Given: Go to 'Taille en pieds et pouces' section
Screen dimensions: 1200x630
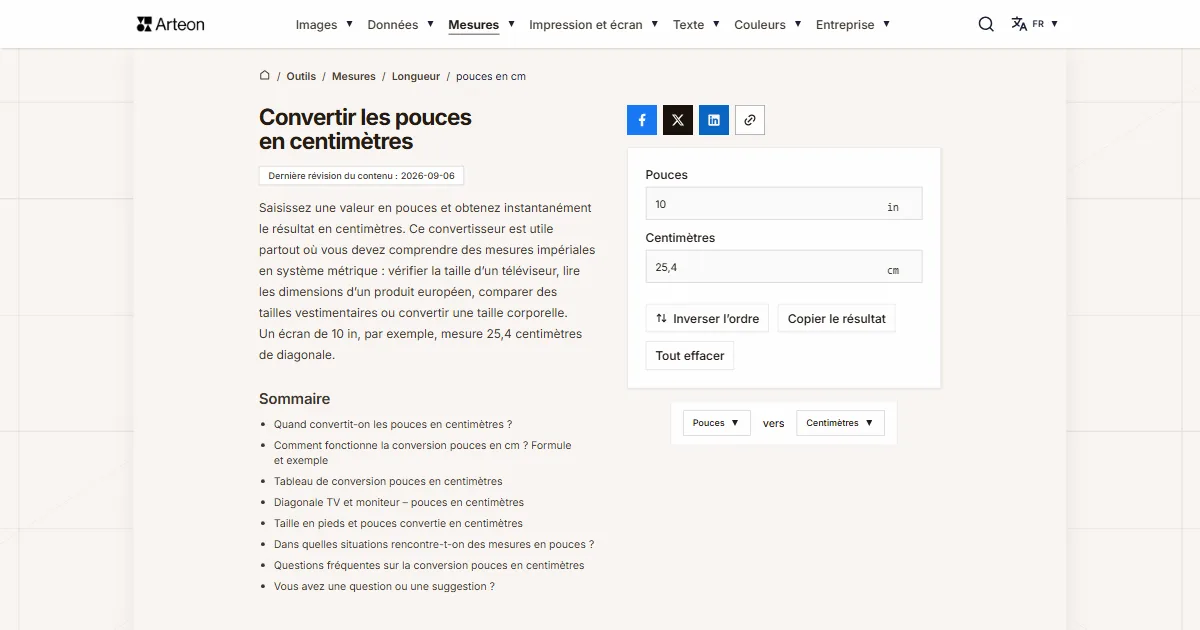Looking at the screenshot, I should [x=398, y=523].
